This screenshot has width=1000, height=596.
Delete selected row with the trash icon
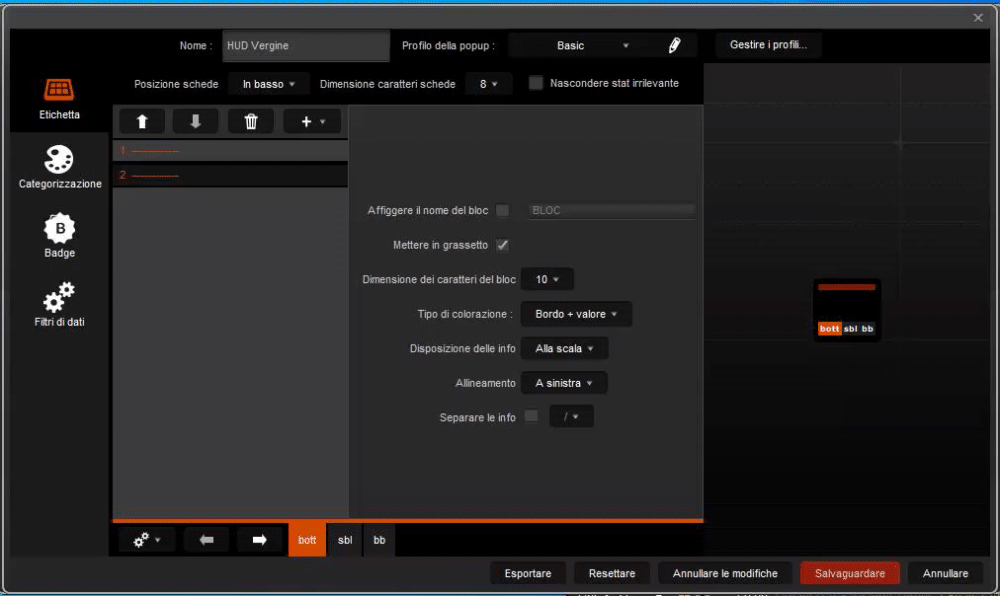[x=251, y=121]
